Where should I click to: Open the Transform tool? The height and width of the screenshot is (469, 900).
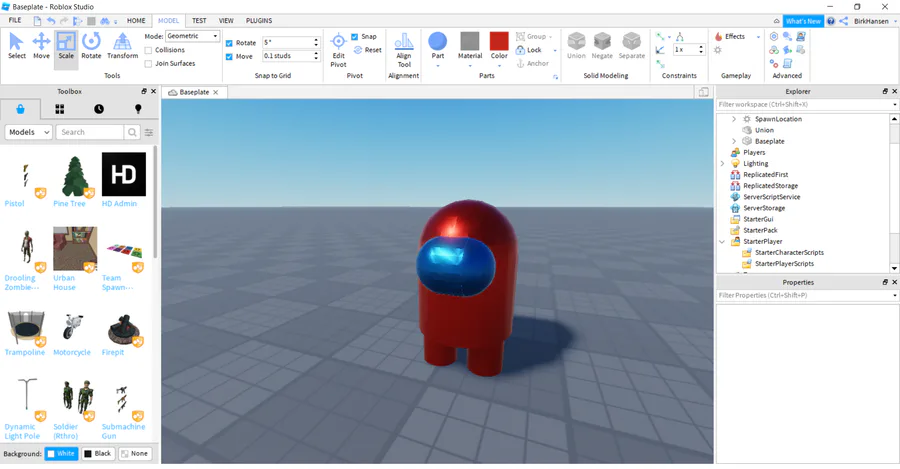click(x=122, y=45)
